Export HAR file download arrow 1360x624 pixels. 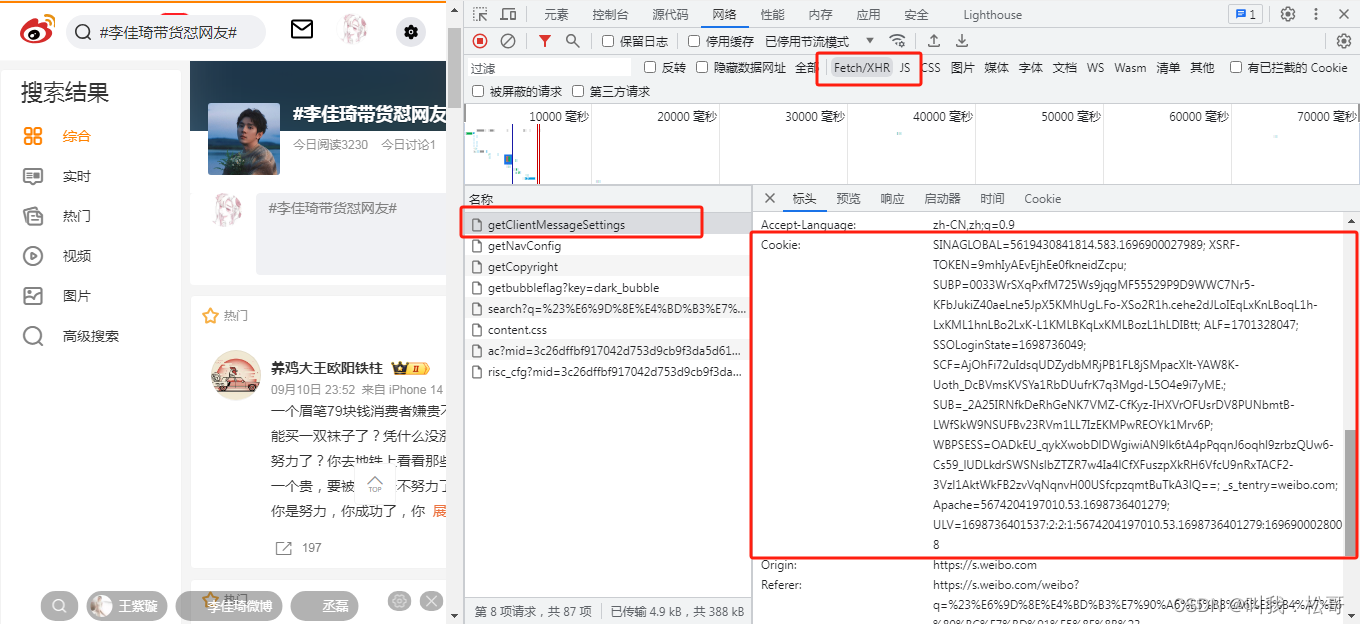961,41
